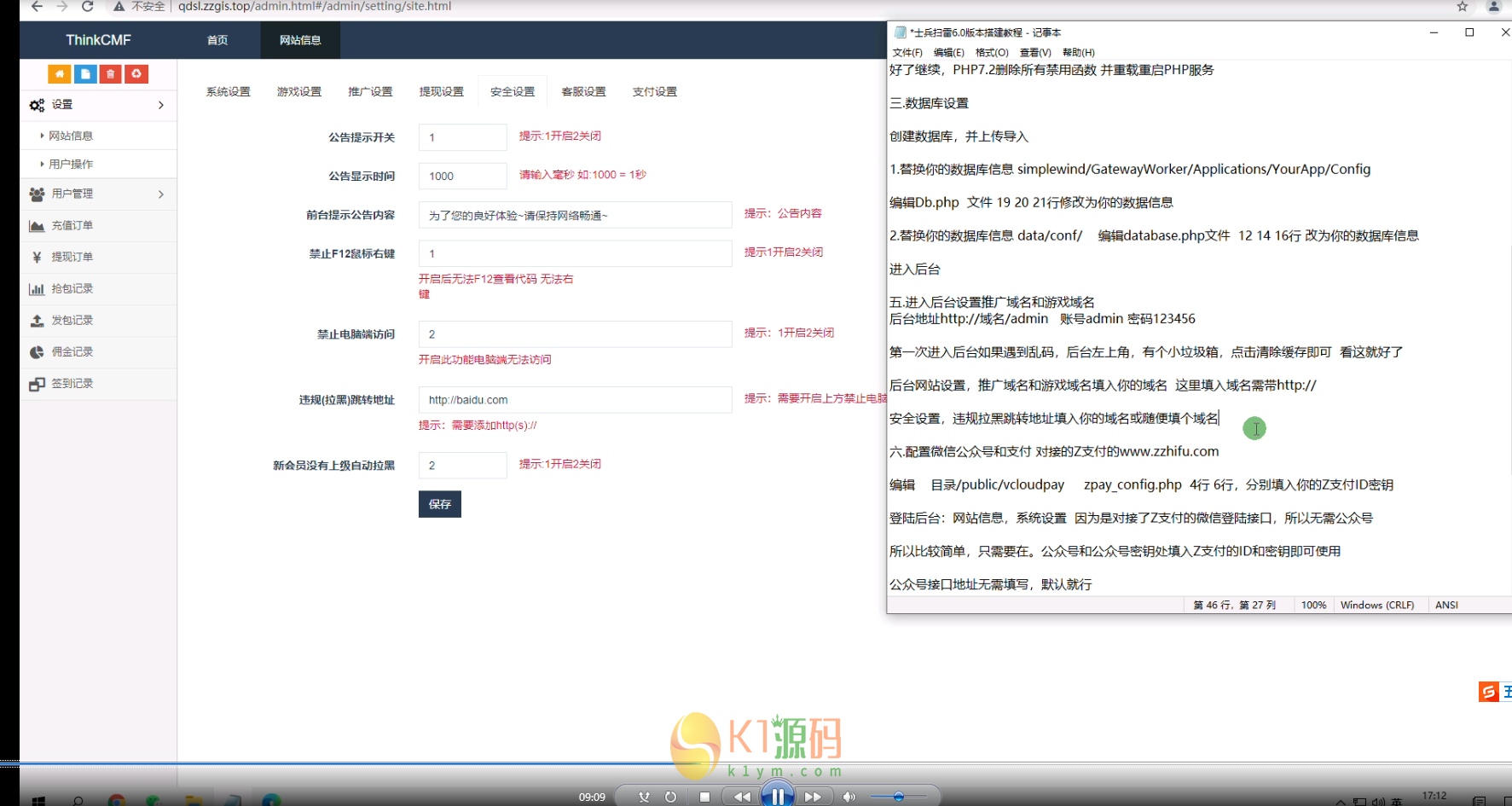The image size is (1512, 806).
Task: Open 佣金记录 via its pie chart icon
Action: [x=37, y=352]
